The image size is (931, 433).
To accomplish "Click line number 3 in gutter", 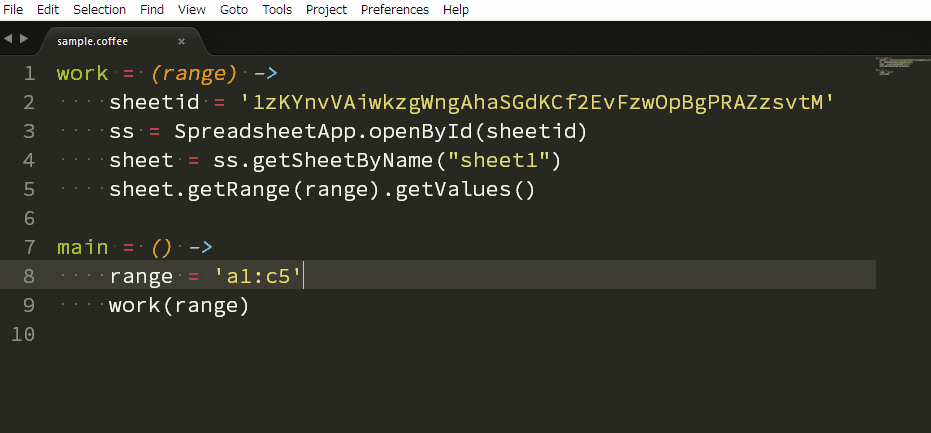I will 29,132.
